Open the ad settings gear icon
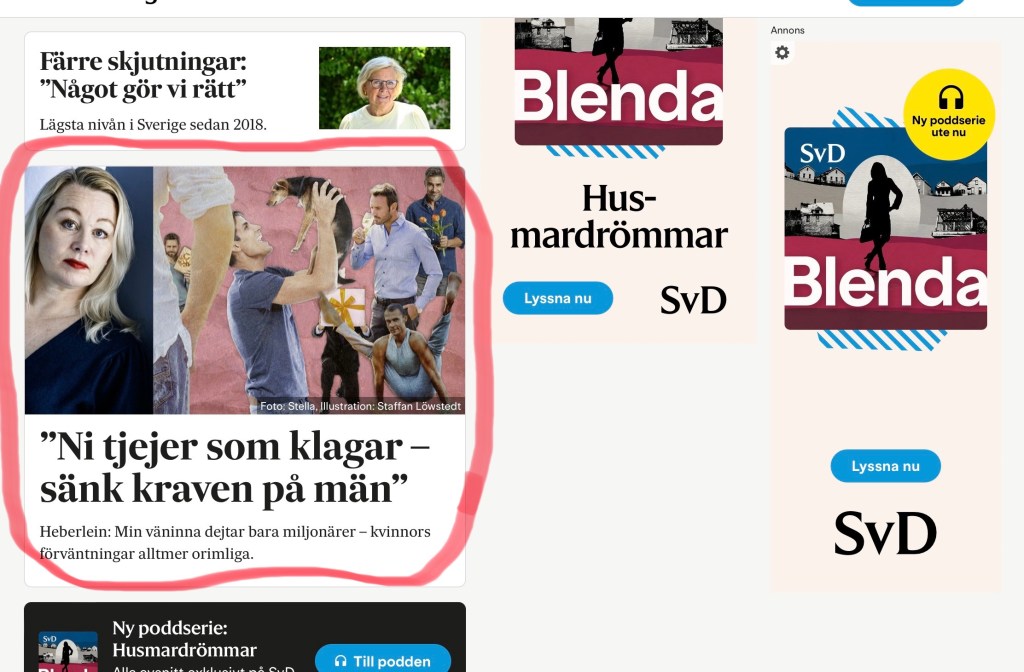 (x=782, y=52)
